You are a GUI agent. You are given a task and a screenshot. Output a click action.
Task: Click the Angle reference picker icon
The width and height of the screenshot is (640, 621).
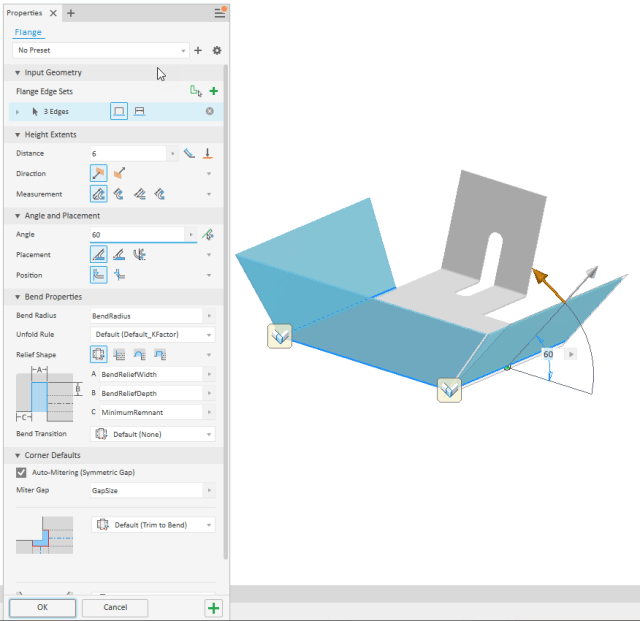pos(208,234)
